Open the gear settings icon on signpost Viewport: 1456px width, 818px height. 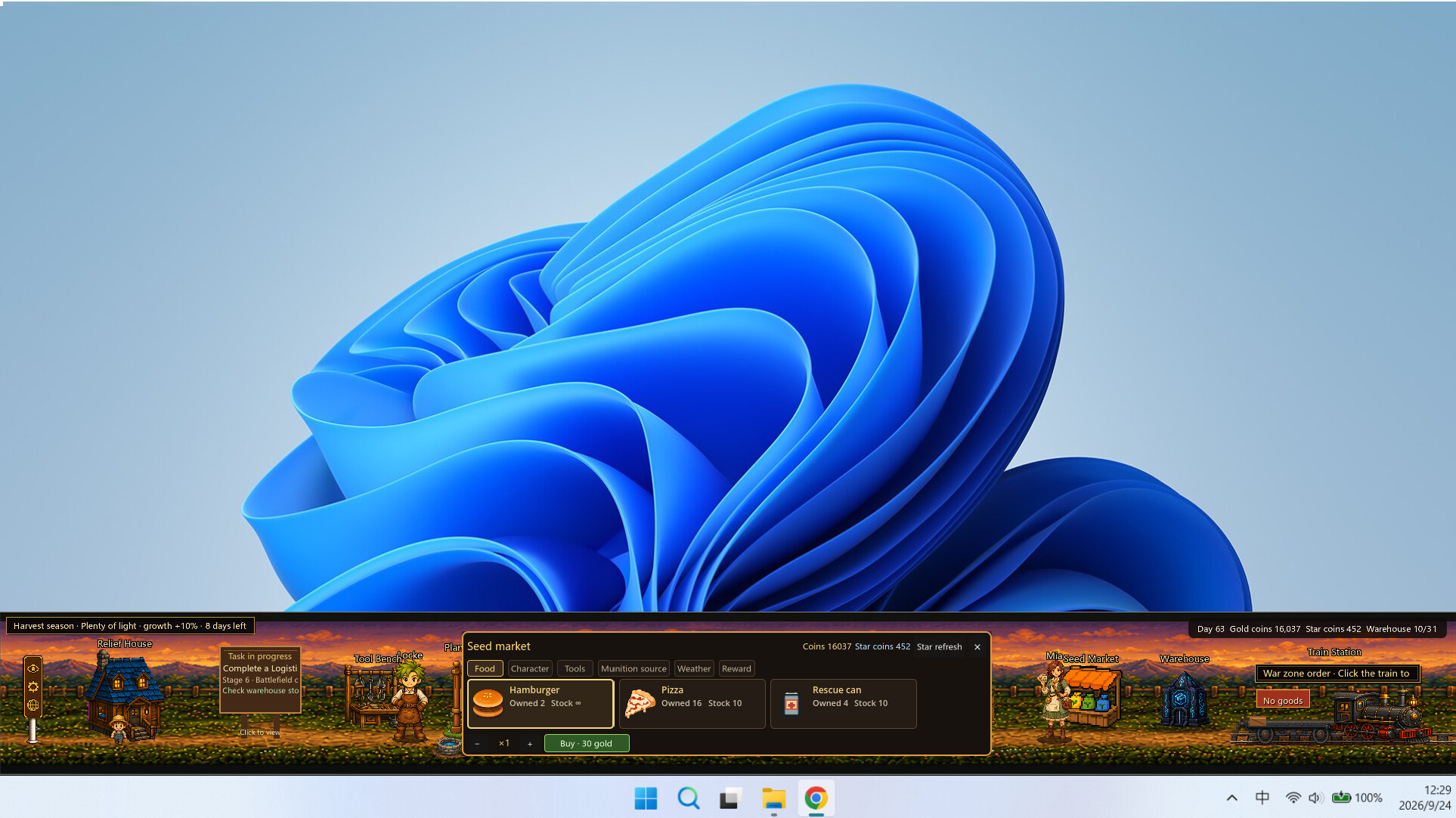pyautogui.click(x=33, y=686)
